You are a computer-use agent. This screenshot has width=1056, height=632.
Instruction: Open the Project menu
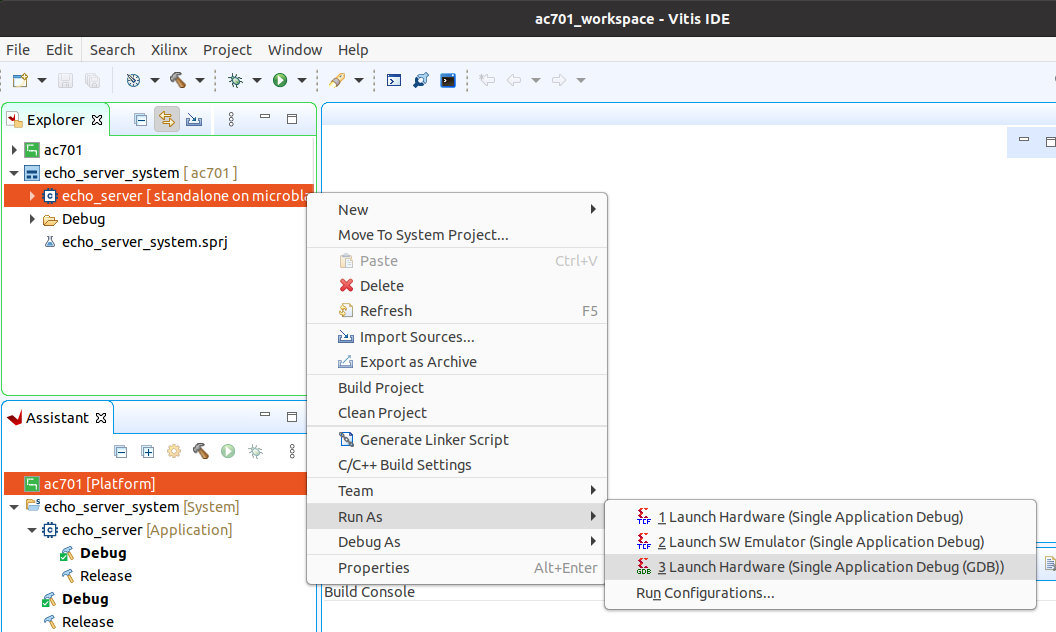click(x=227, y=50)
